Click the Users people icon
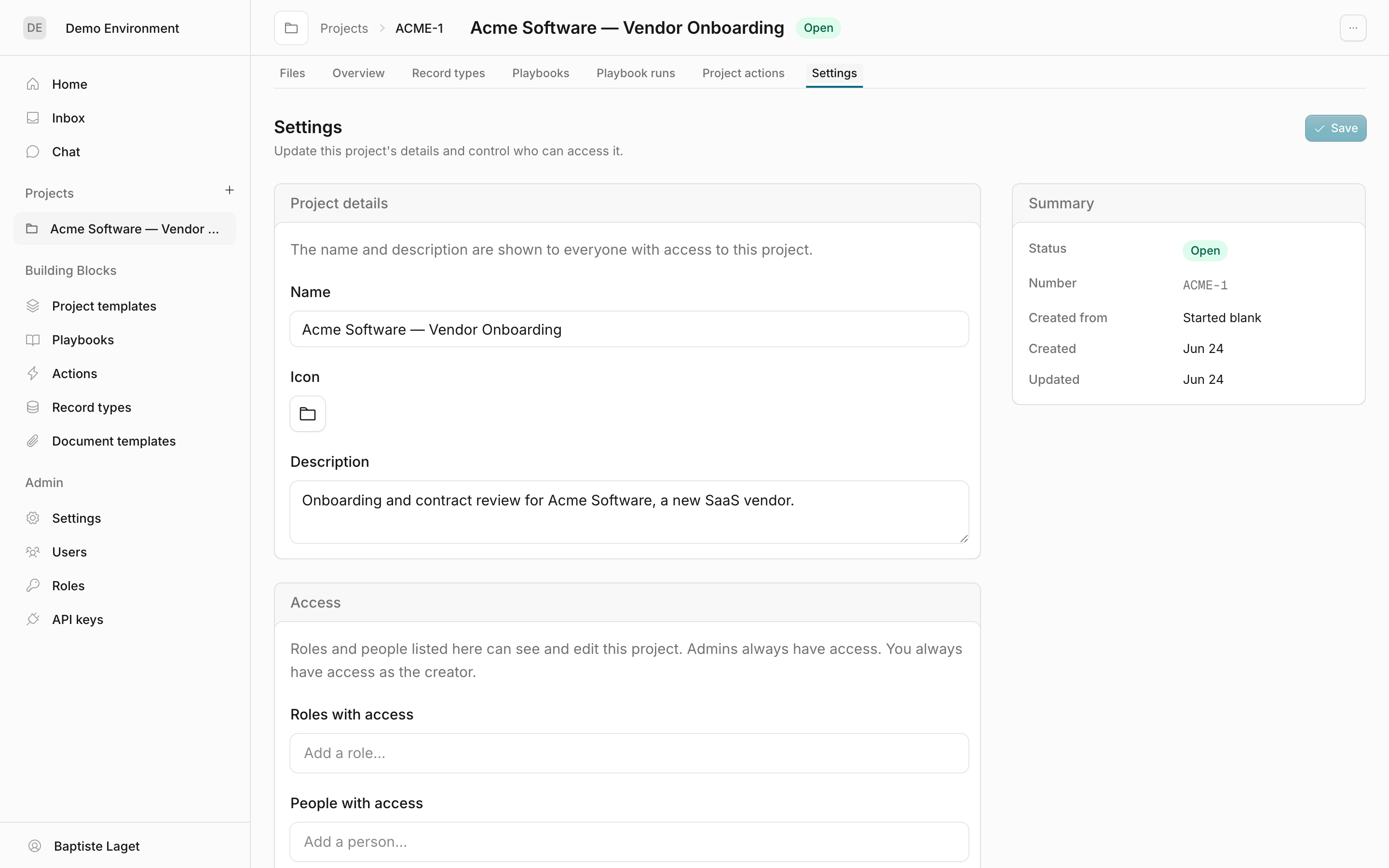Screen dimensions: 1389x868 33,552
